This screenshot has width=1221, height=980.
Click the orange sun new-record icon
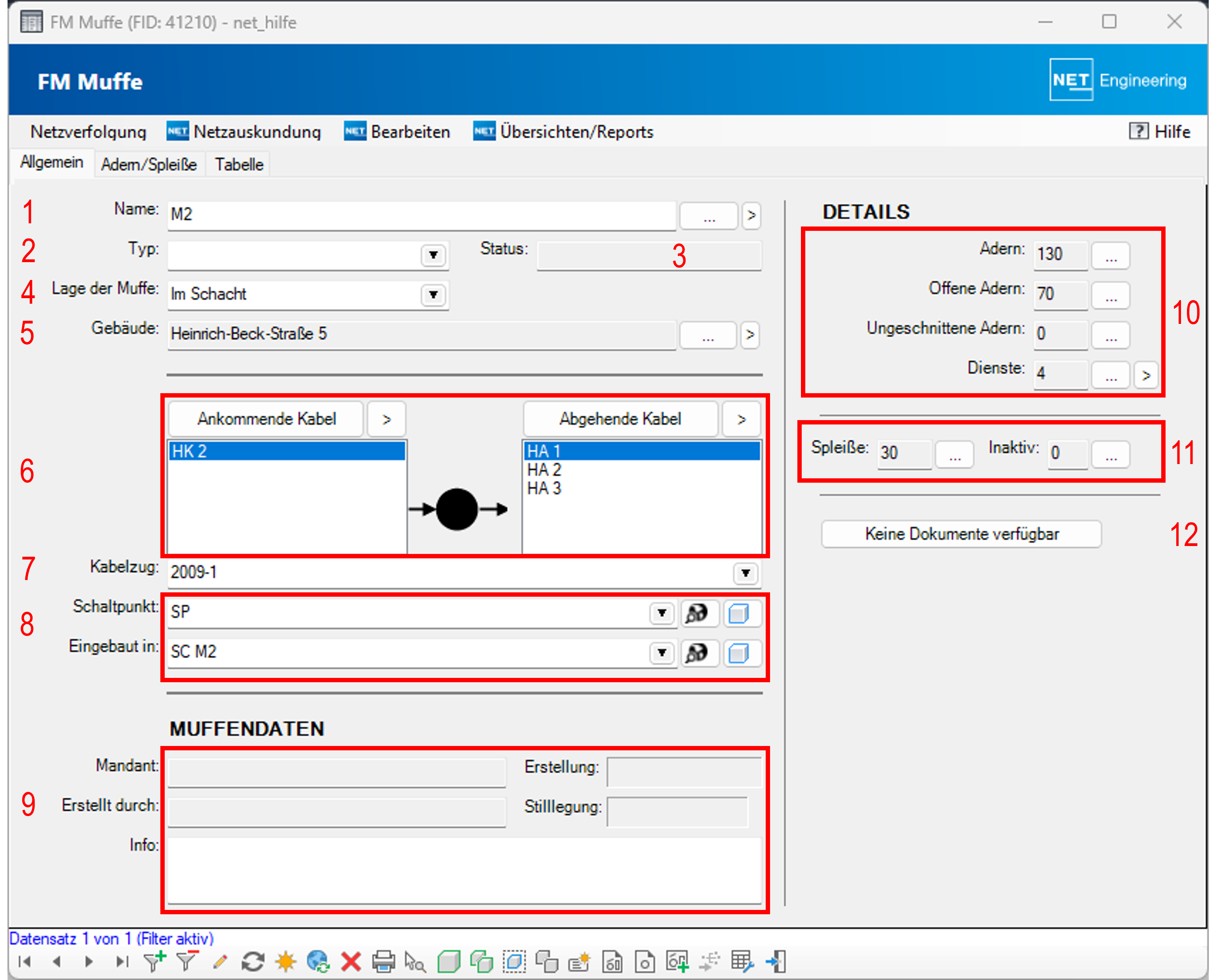[285, 961]
